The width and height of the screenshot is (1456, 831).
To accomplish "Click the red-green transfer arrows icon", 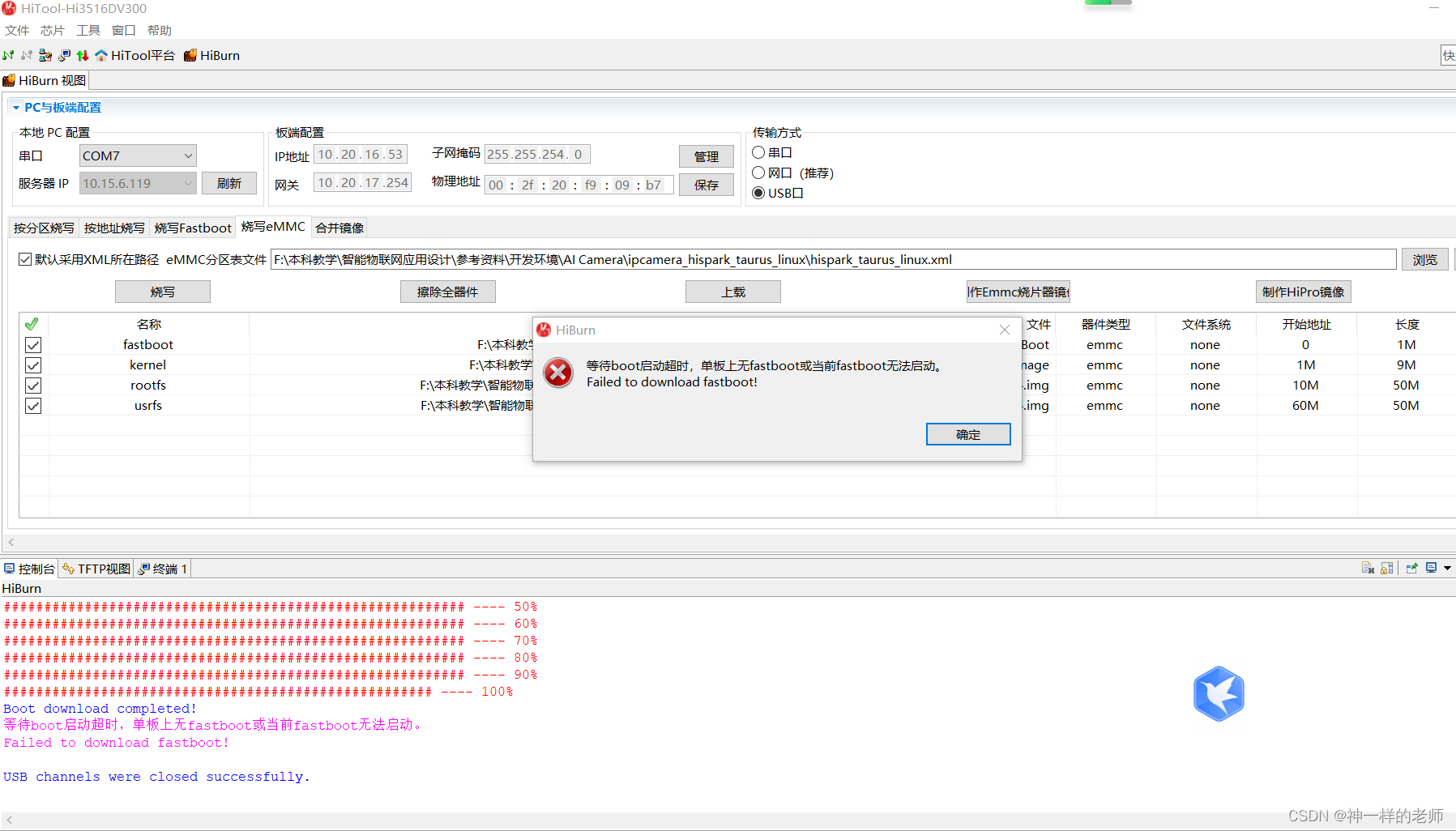I will [83, 55].
